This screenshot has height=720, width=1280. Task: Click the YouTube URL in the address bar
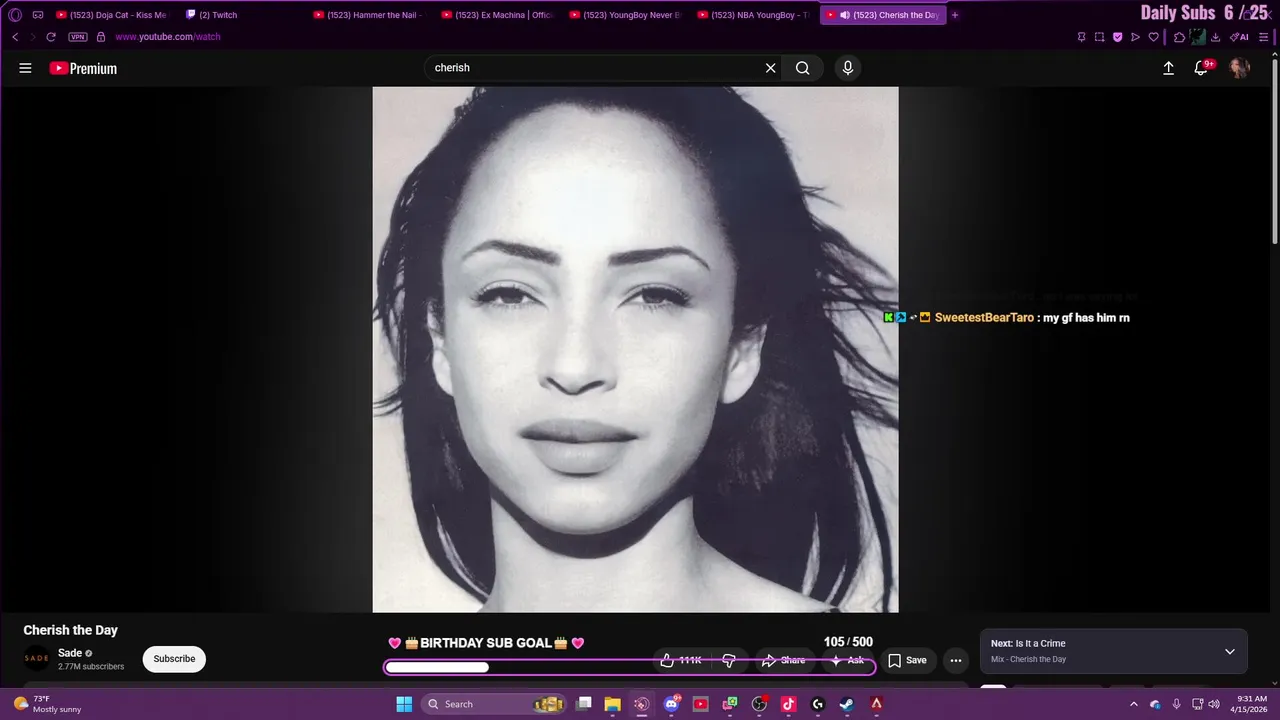168,37
